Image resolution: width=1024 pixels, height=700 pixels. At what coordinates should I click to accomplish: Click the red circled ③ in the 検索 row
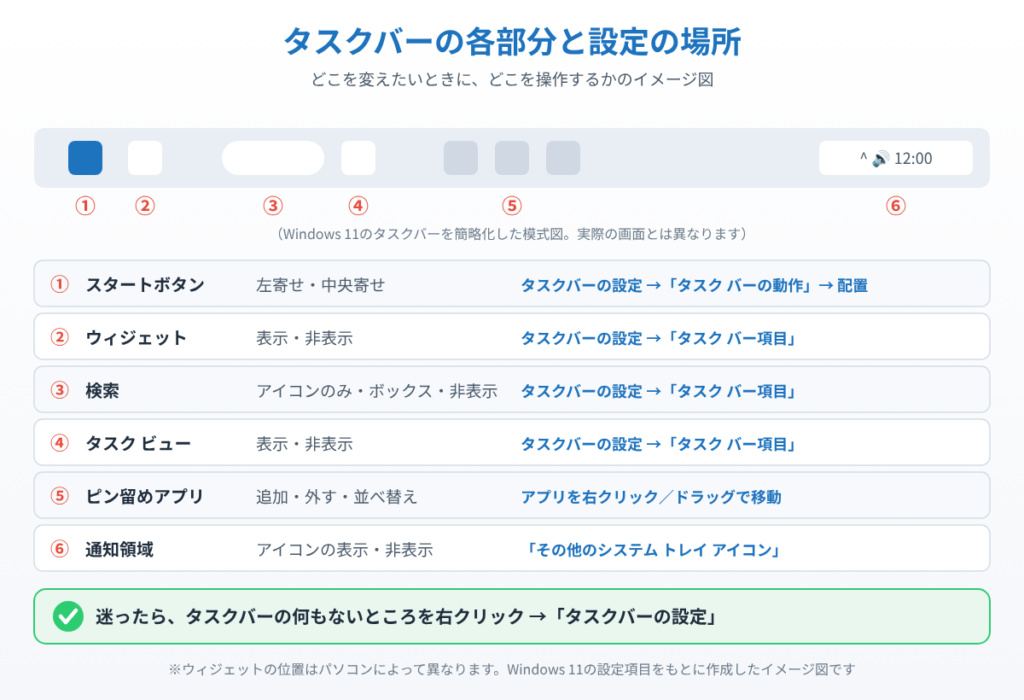pyautogui.click(x=59, y=390)
